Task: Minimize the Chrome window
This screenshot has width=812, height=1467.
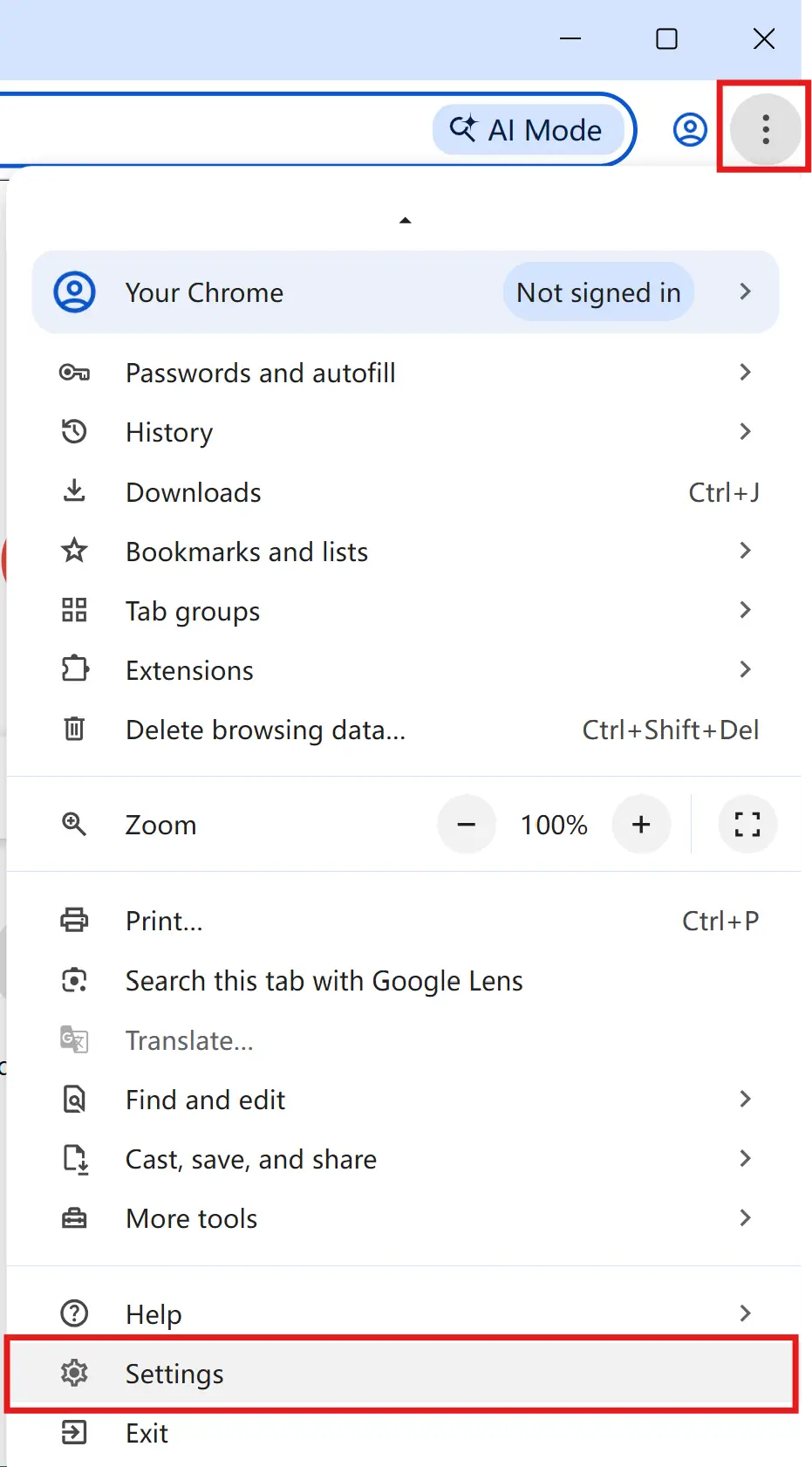Action: [570, 39]
